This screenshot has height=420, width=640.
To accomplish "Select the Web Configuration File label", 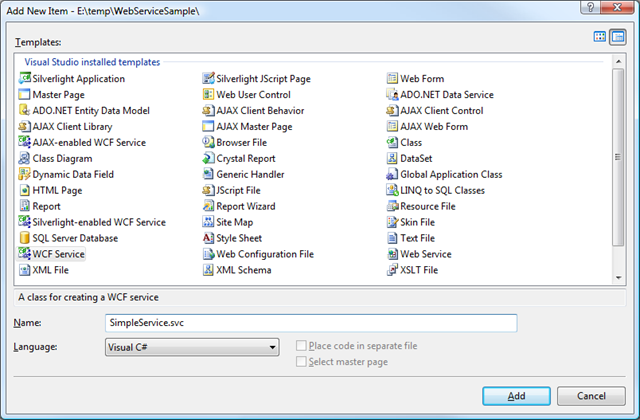I will coord(265,254).
